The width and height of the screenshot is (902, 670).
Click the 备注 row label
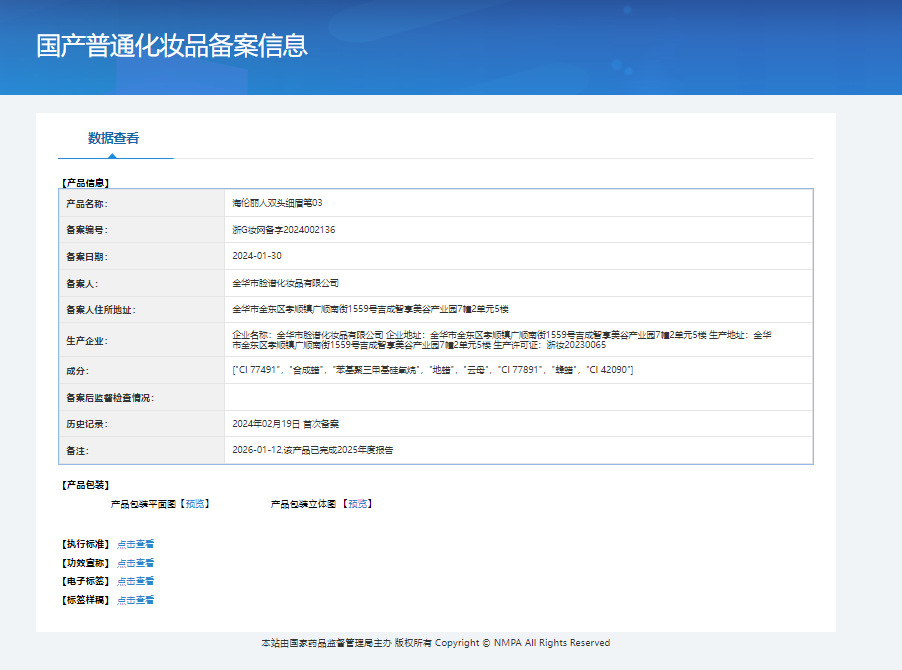pos(78,451)
